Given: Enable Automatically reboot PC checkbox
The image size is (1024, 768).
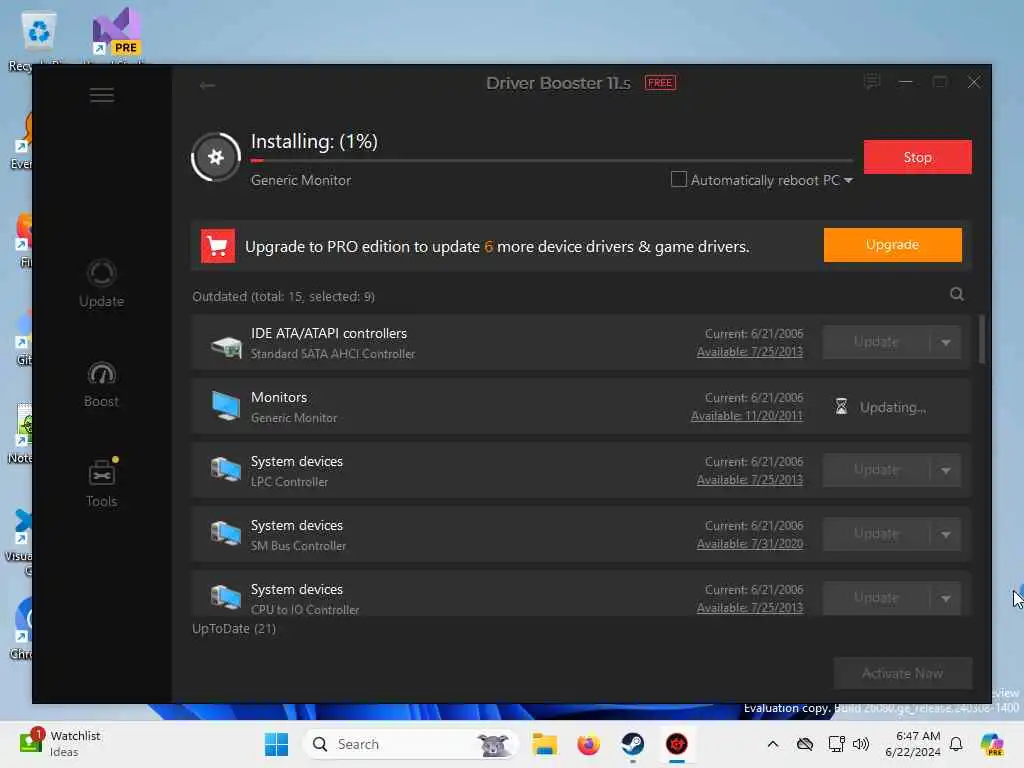Looking at the screenshot, I should [679, 179].
